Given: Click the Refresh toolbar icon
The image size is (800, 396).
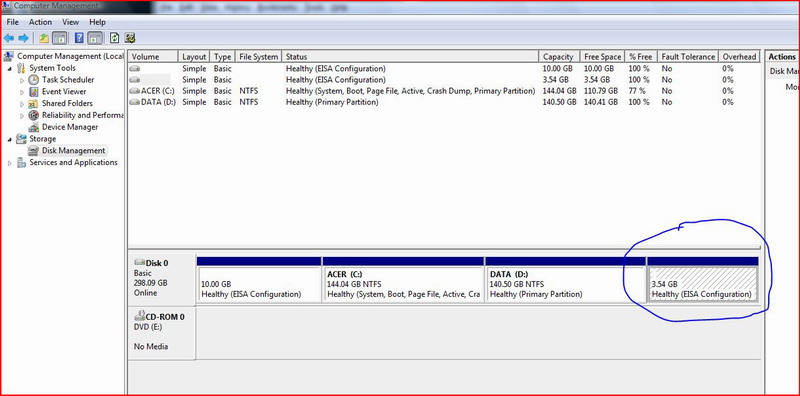Looking at the screenshot, I should (x=114, y=38).
